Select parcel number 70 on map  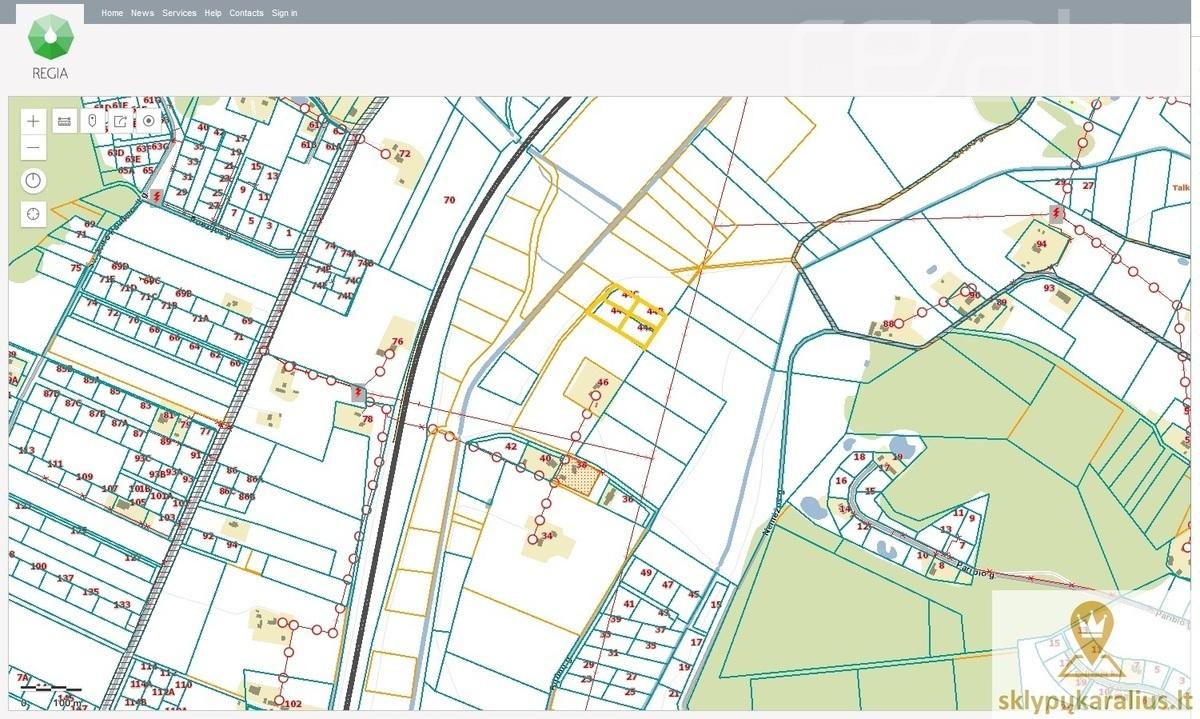pyautogui.click(x=449, y=200)
